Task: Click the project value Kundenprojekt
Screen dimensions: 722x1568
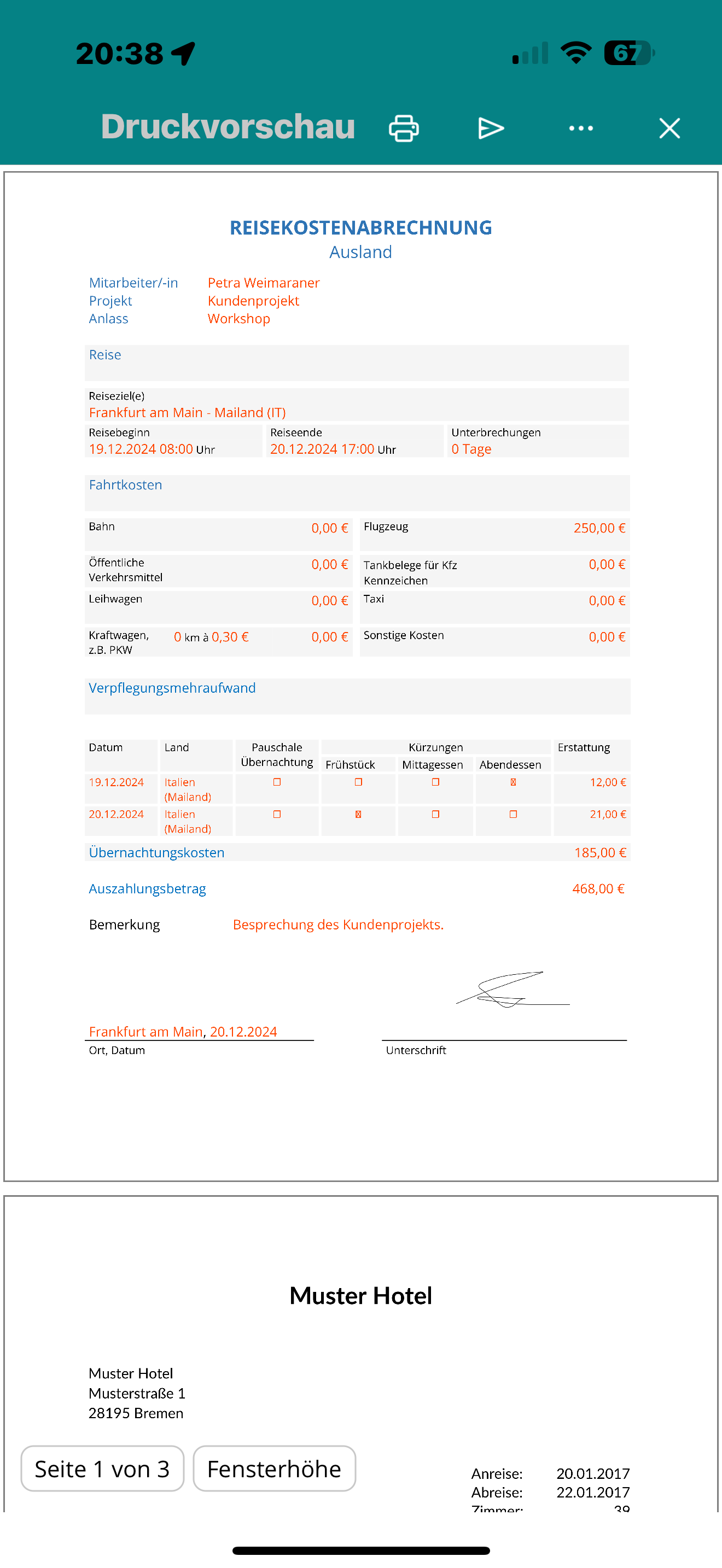Action: (253, 301)
